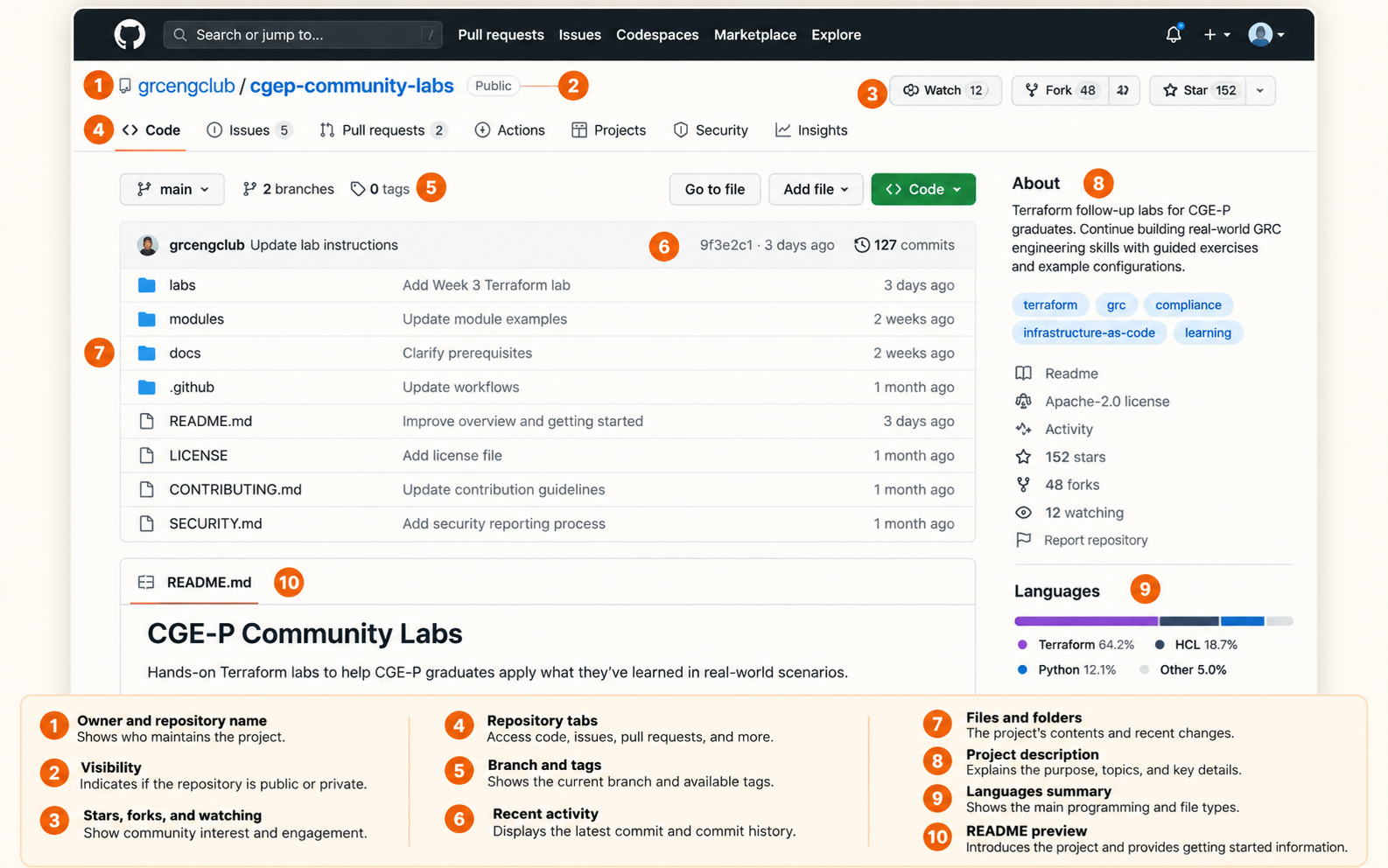The width and height of the screenshot is (1388, 868).
Task: View the 127 commits history
Action: tap(904, 245)
